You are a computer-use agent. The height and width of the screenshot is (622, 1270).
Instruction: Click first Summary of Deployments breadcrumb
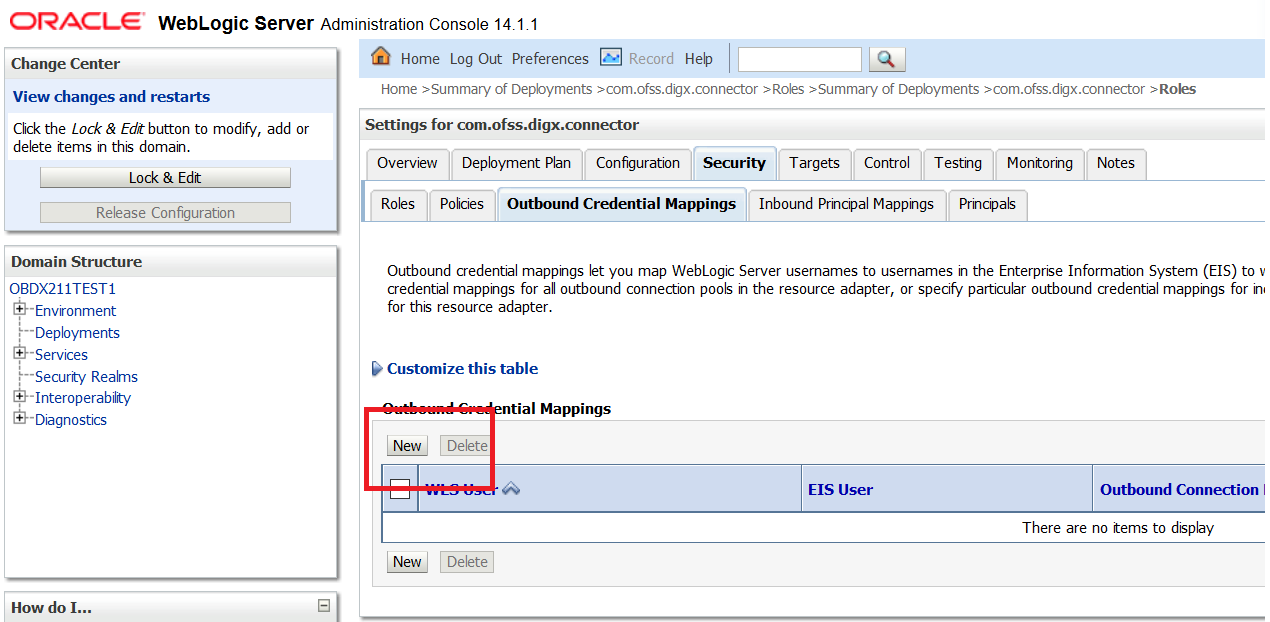point(511,89)
